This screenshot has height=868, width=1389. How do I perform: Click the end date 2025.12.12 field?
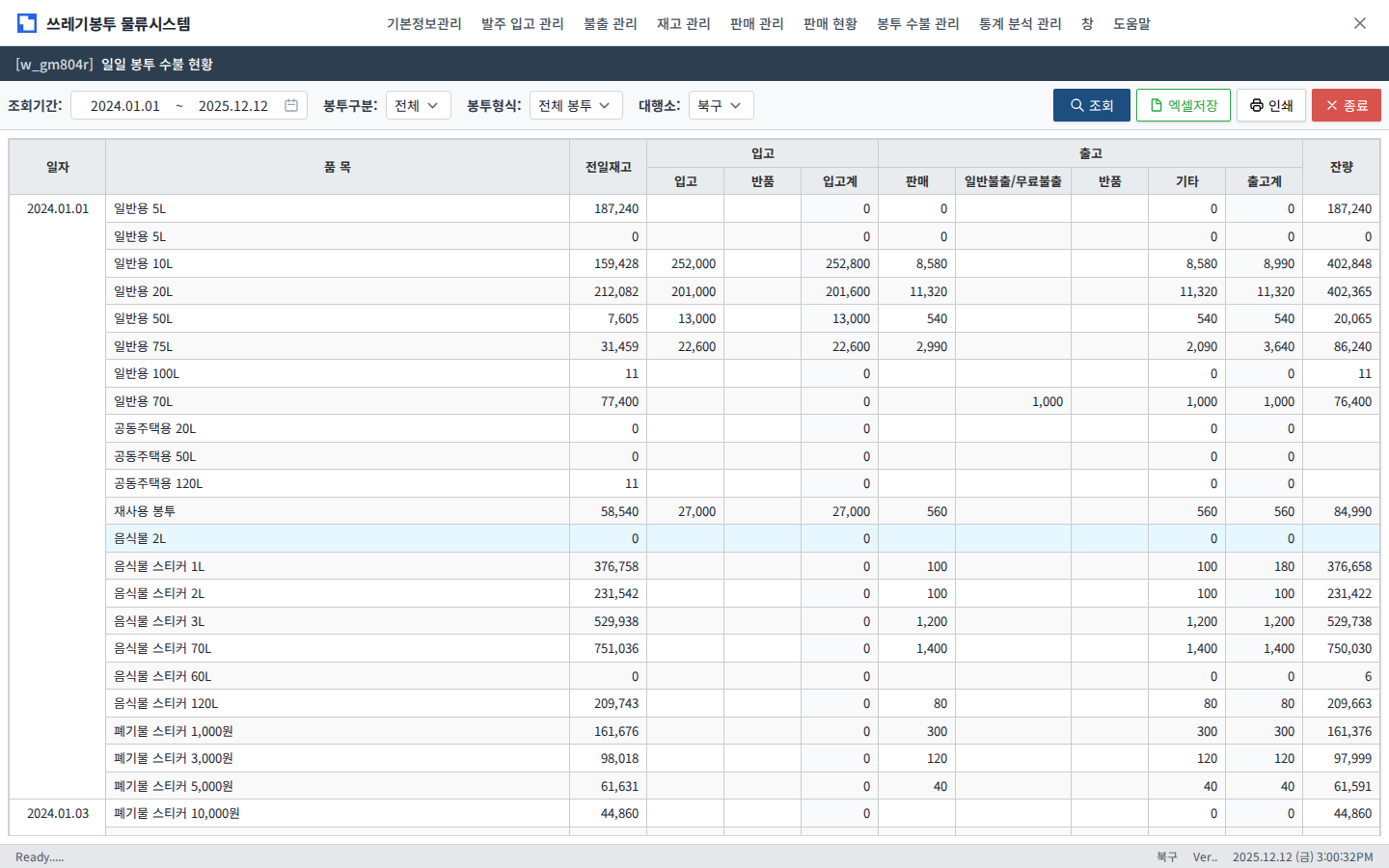(233, 106)
